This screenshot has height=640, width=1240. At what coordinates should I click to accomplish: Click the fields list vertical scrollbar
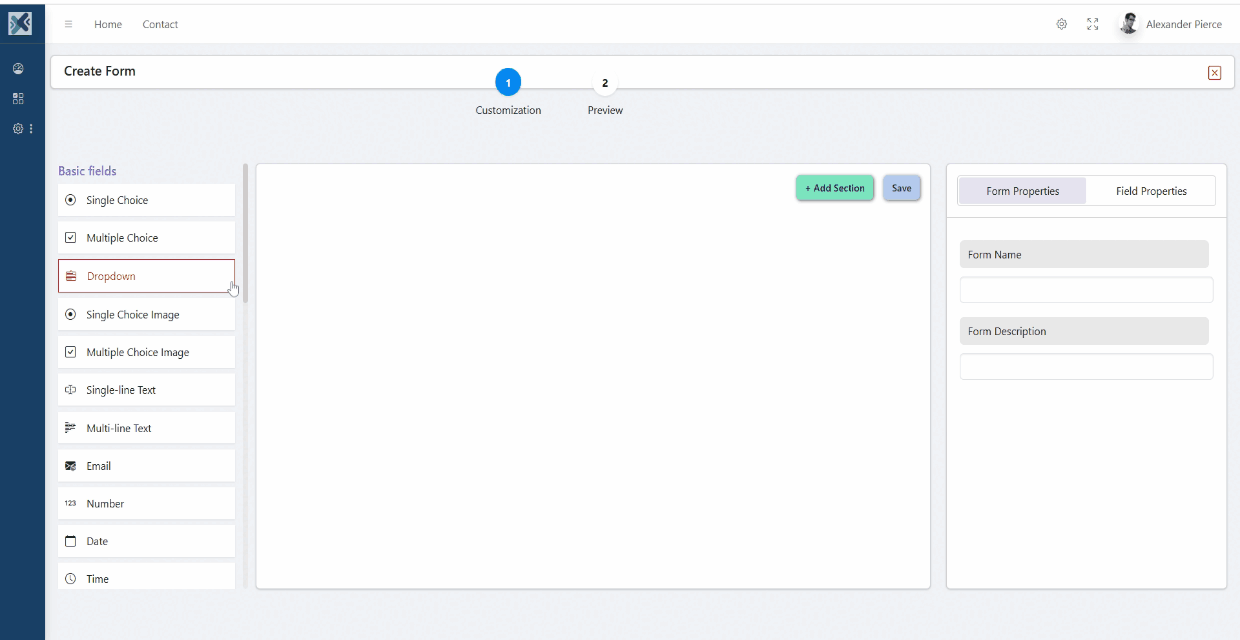[x=245, y=230]
